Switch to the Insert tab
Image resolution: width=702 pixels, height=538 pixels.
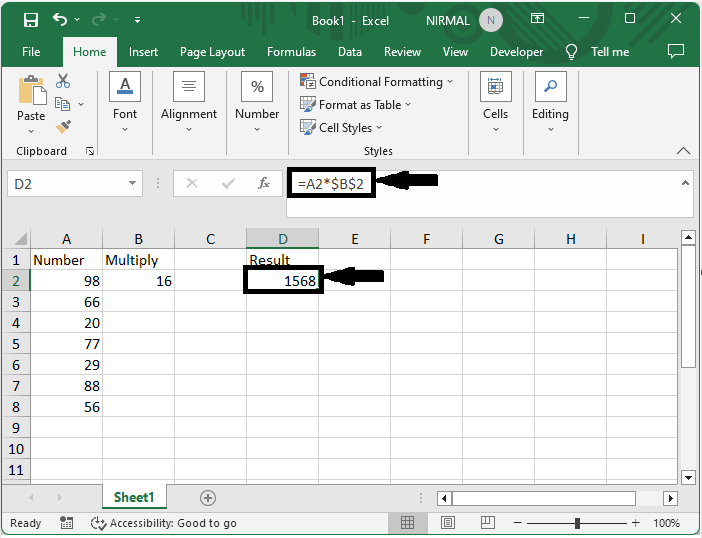point(143,52)
